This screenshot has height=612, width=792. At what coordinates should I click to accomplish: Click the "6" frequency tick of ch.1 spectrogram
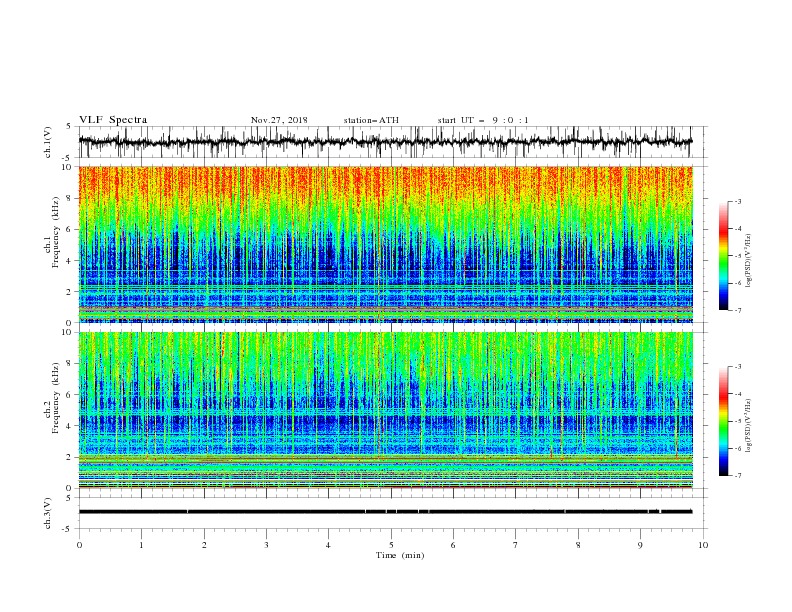(69, 230)
